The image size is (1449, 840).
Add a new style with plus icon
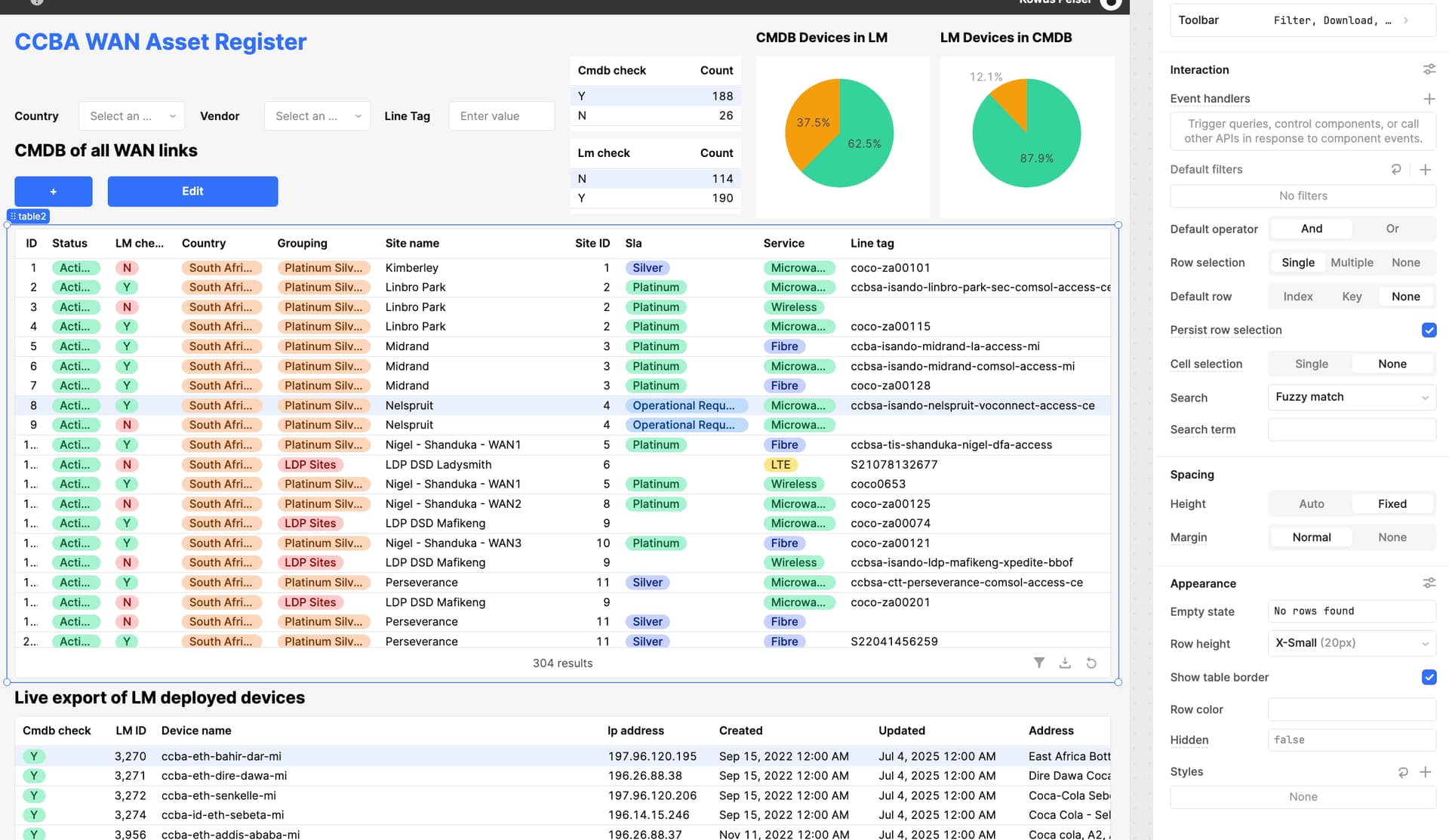1425,772
